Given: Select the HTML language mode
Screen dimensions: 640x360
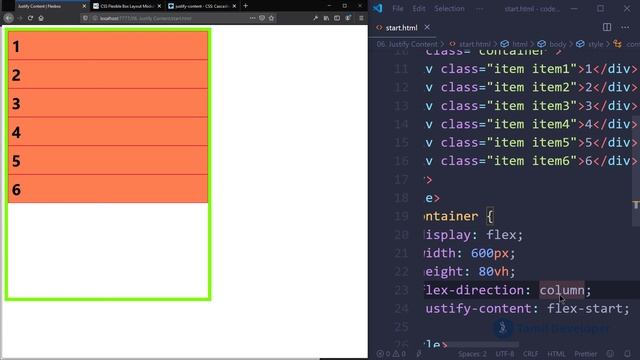Looking at the screenshot, I should pos(556,354).
